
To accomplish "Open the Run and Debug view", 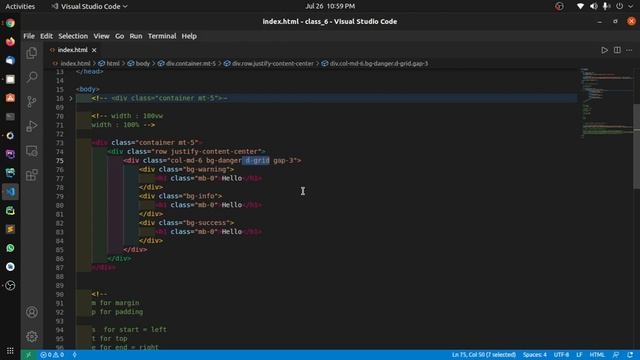I will click(32, 126).
